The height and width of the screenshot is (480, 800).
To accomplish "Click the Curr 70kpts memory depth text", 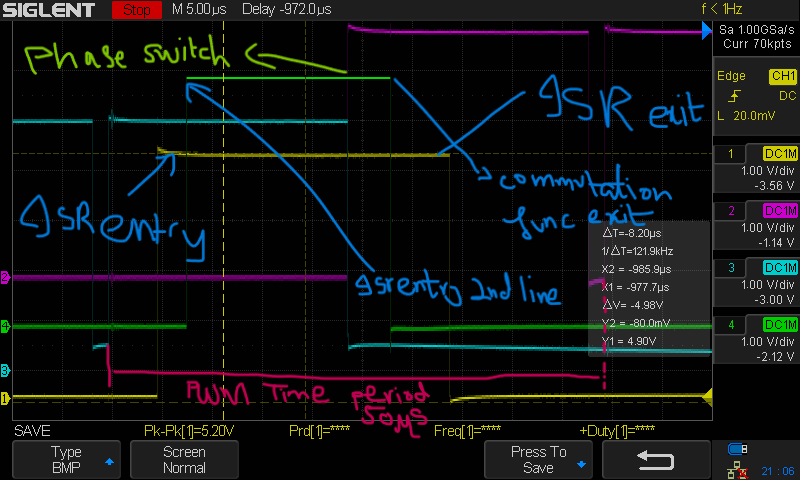I will [757, 44].
